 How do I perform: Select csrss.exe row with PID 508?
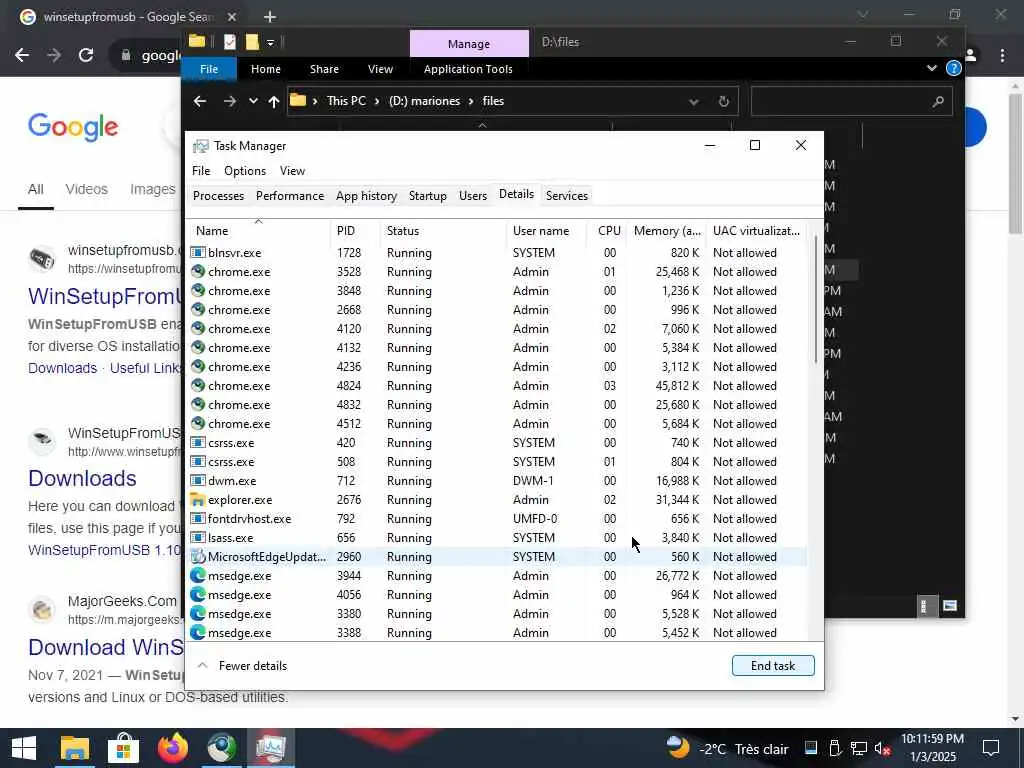tap(498, 462)
